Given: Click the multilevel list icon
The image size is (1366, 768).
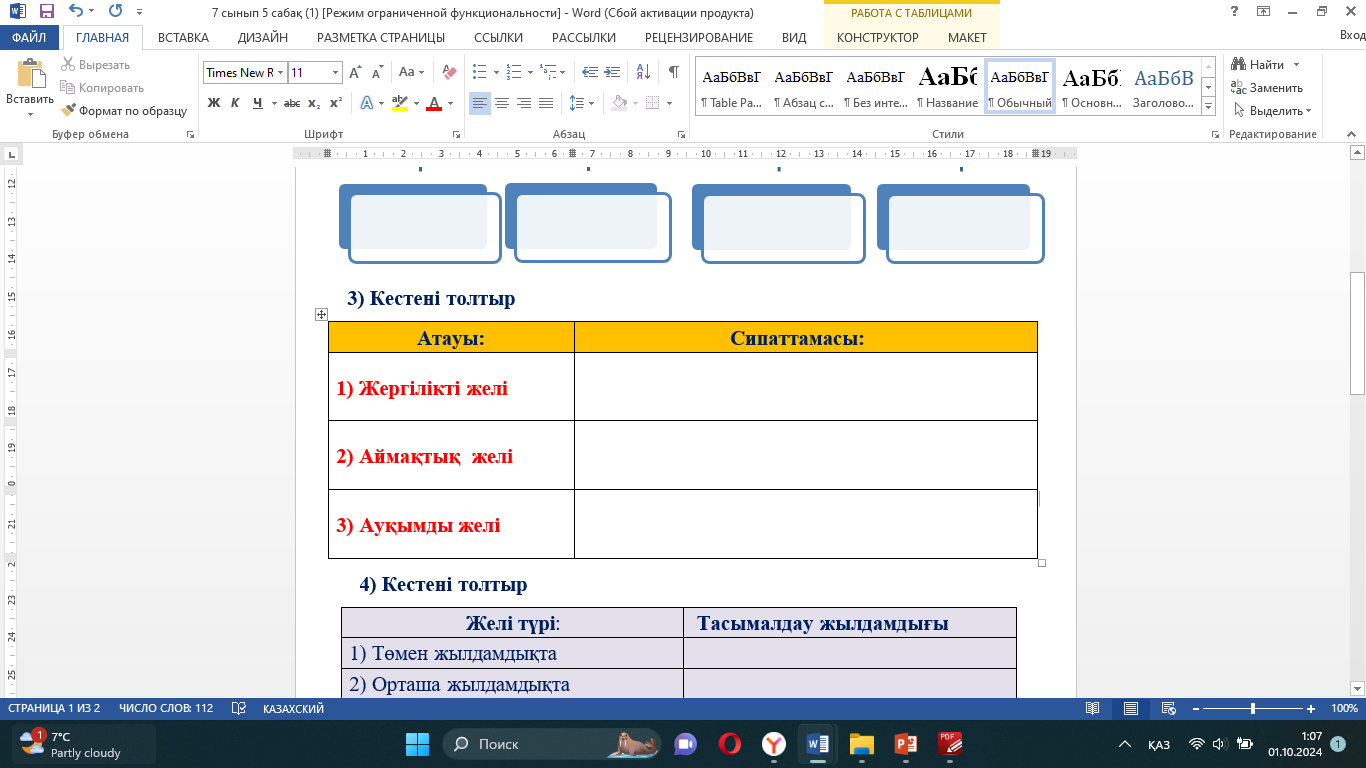Looking at the screenshot, I should coord(549,73).
